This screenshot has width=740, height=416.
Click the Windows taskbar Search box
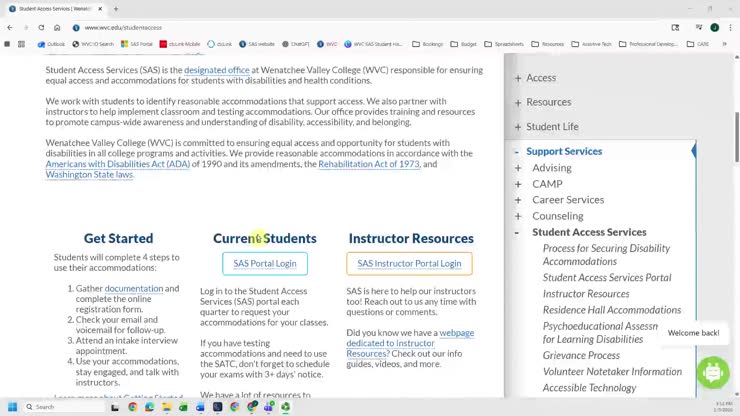tap(64, 407)
